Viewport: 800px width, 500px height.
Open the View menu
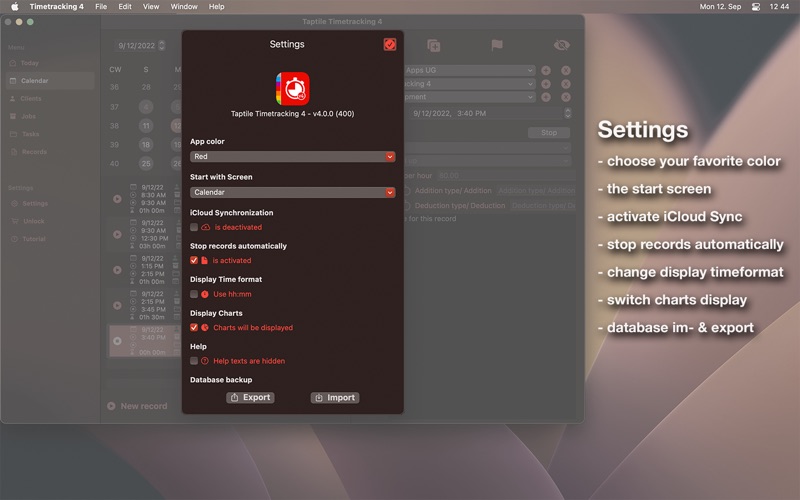(151, 7)
